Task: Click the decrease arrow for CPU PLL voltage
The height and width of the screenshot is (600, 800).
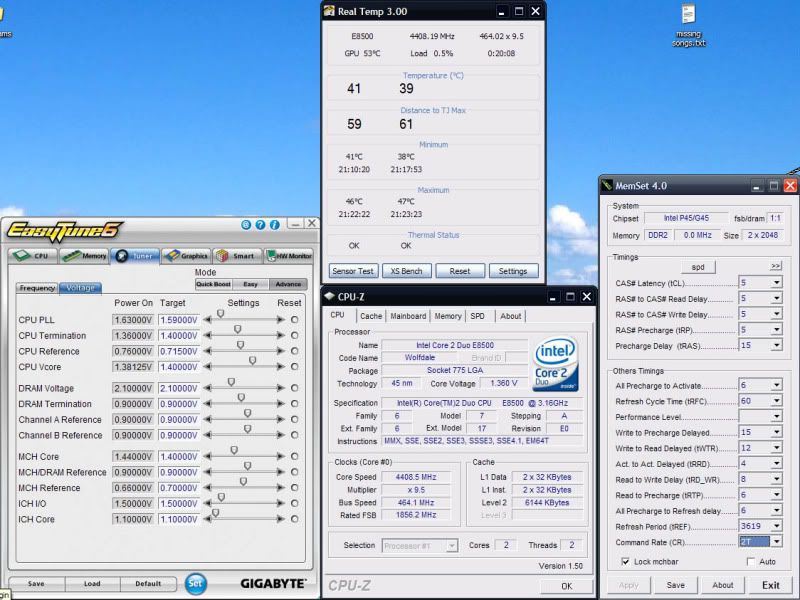Action: coord(207,320)
